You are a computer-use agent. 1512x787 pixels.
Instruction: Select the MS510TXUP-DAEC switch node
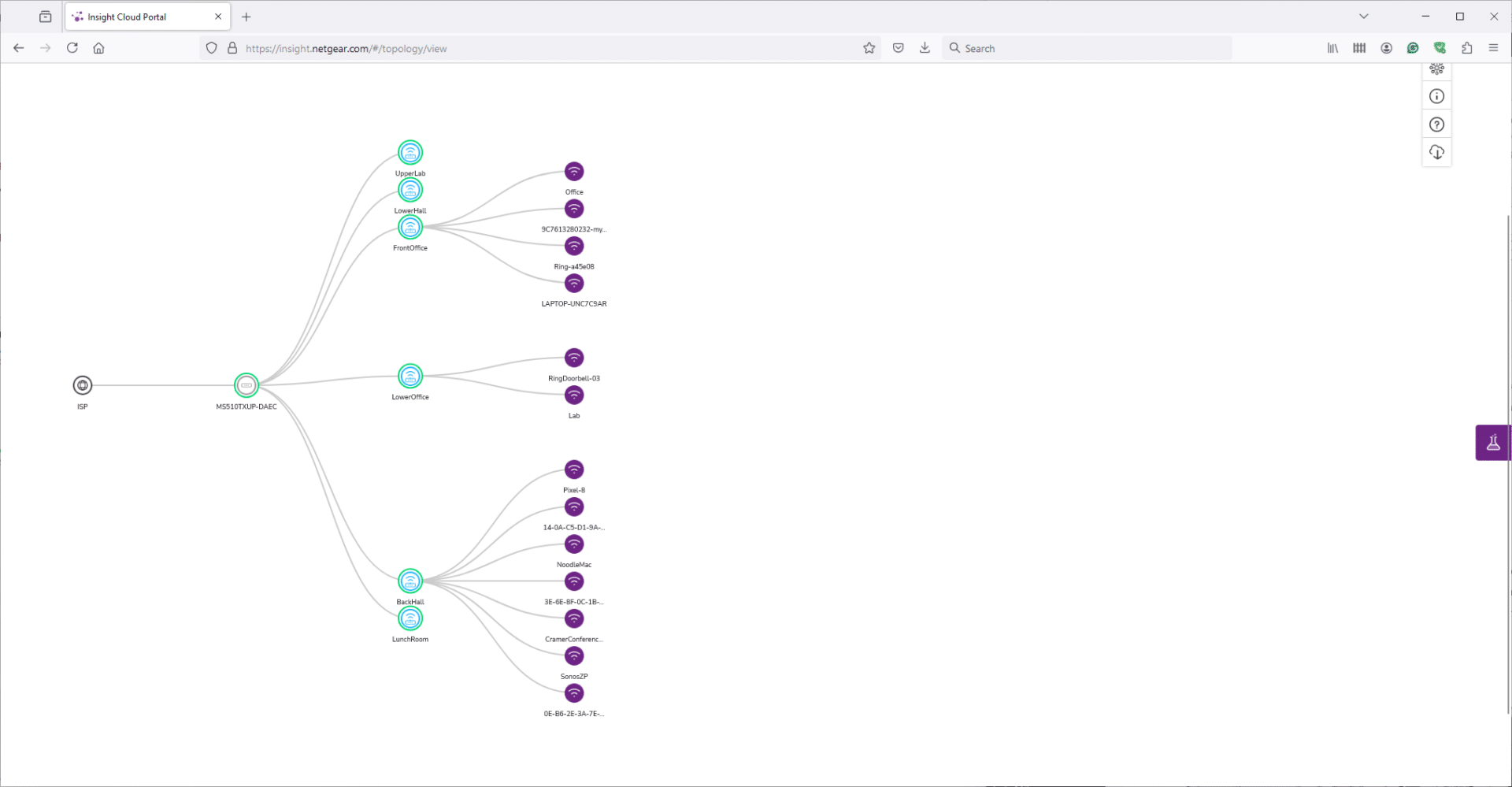[x=246, y=385]
